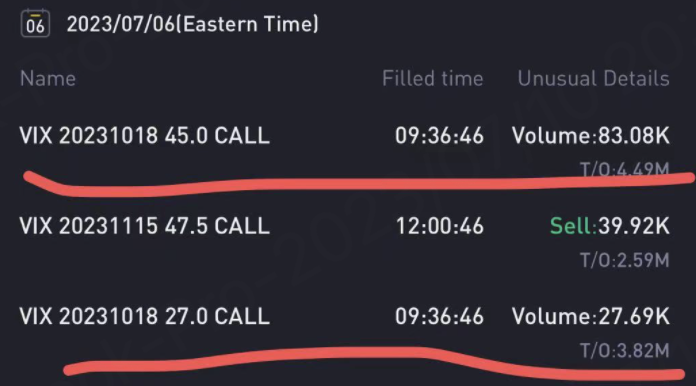This screenshot has height=386, width=696.
Task: Select the 2023/07/06 Eastern Time date label
Action: click(x=193, y=24)
